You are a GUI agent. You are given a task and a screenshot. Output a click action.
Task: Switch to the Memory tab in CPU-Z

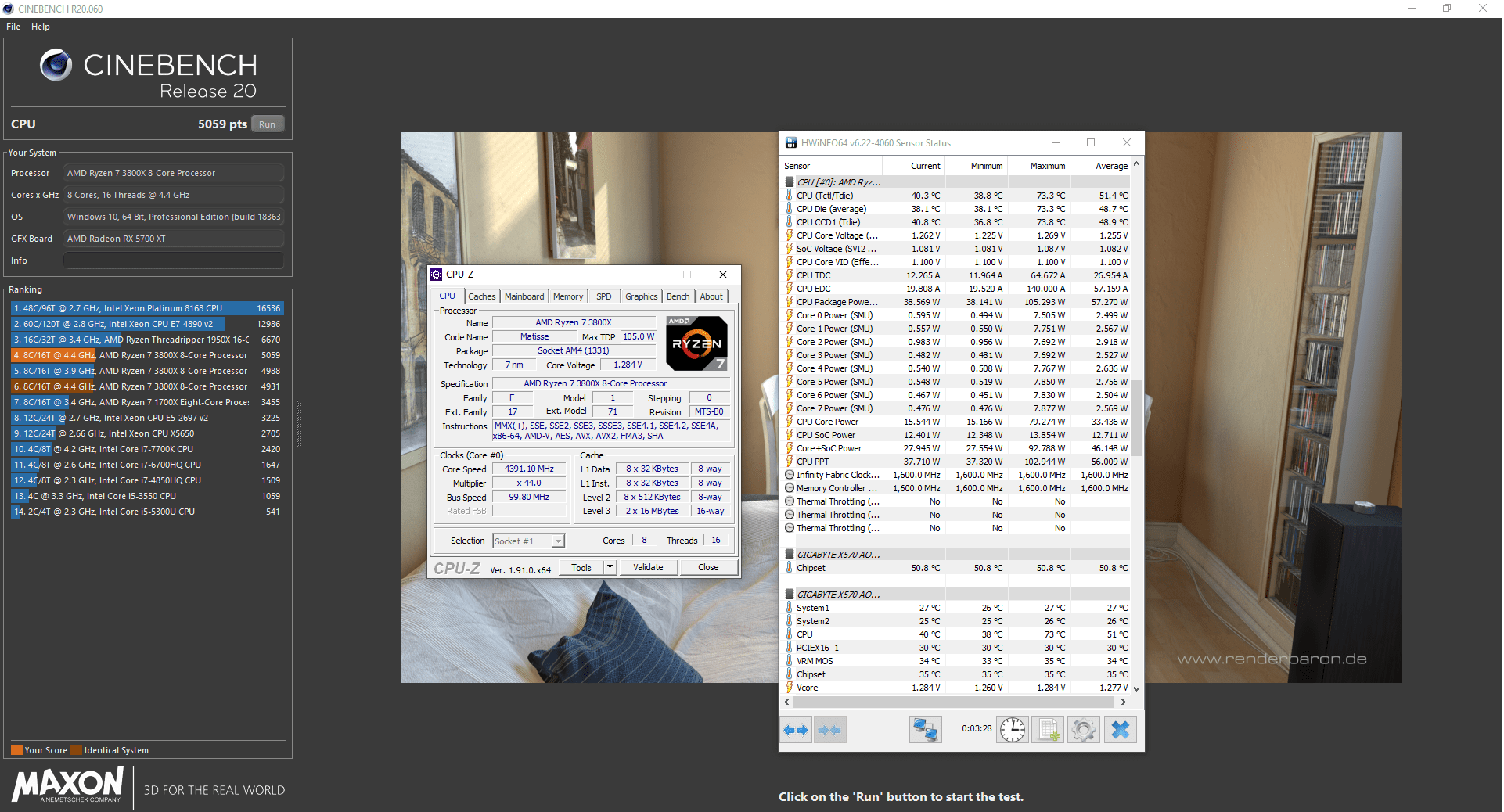pyautogui.click(x=568, y=296)
